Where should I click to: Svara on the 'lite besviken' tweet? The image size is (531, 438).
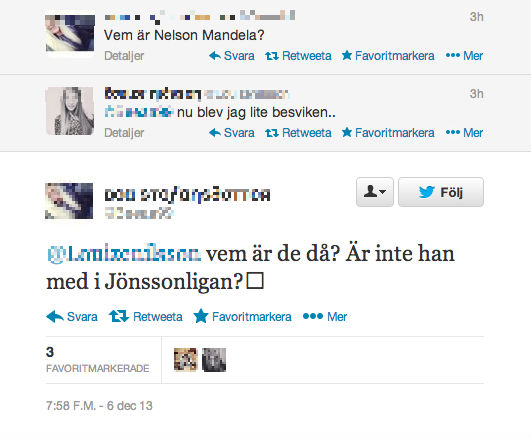232,132
